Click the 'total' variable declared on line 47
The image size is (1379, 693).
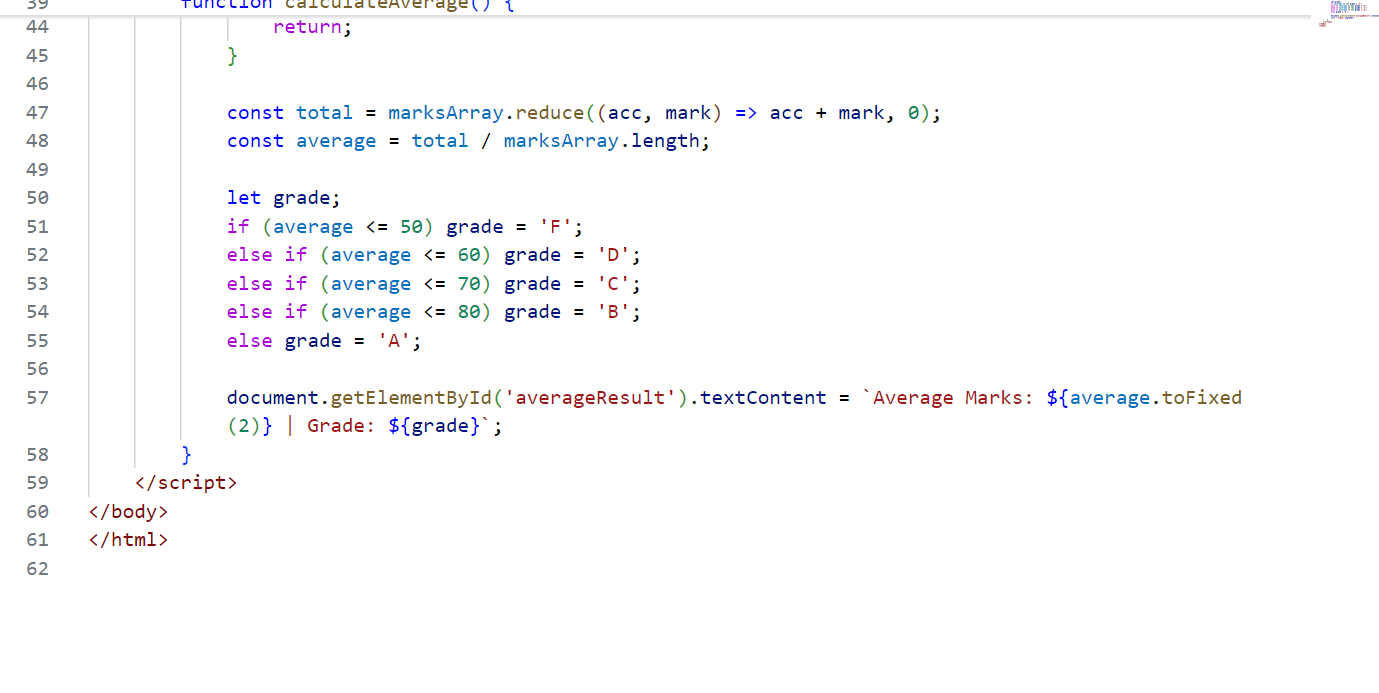(325, 113)
